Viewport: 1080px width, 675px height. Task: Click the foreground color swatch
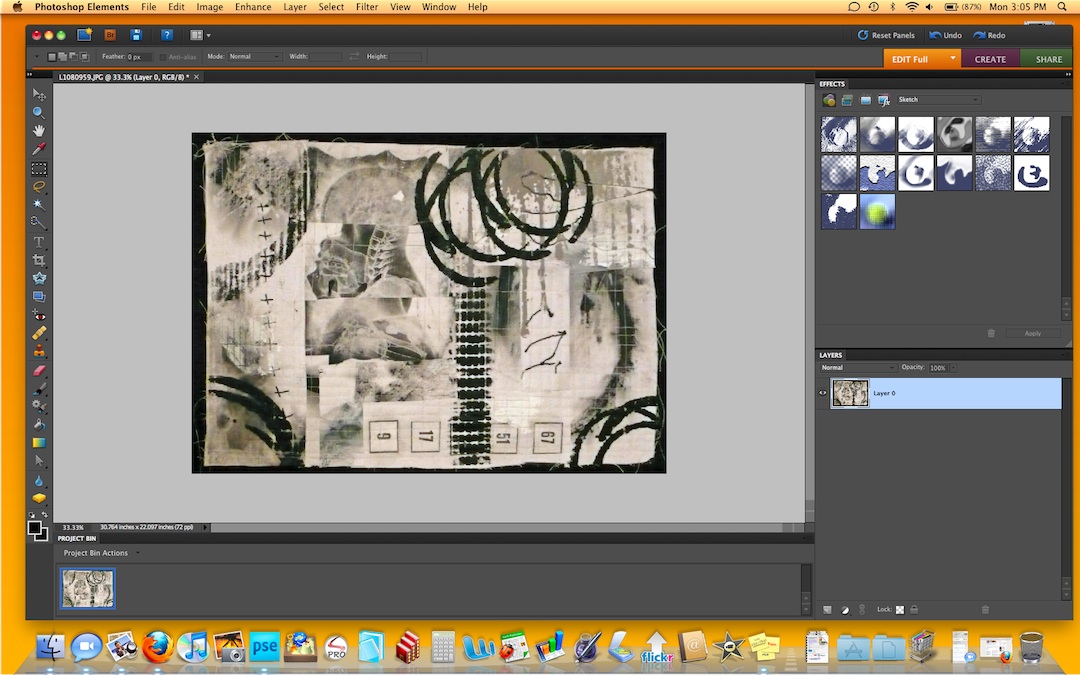point(34,528)
